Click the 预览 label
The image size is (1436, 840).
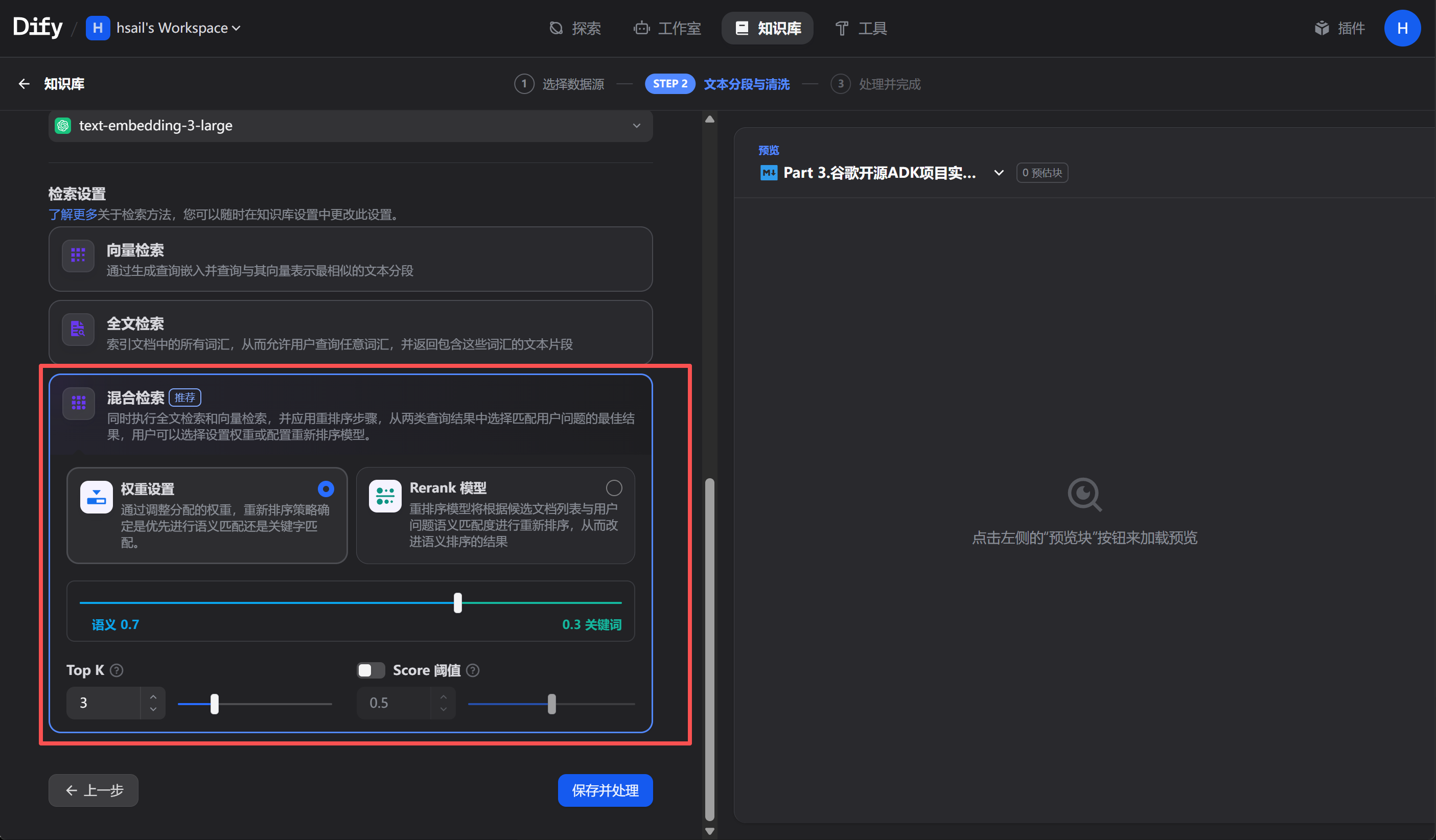click(769, 150)
